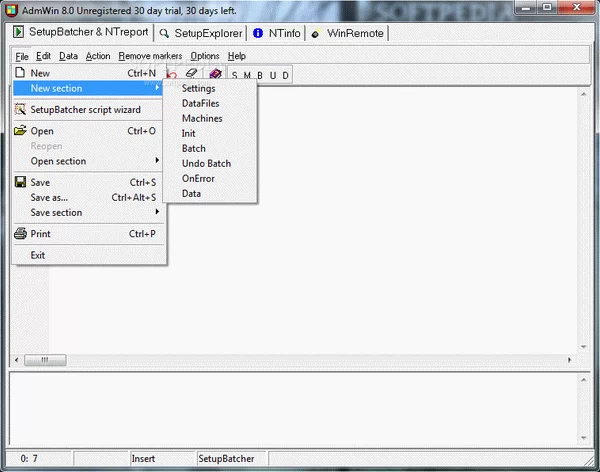
Task: Click the Save floppy disk icon
Action: point(20,182)
